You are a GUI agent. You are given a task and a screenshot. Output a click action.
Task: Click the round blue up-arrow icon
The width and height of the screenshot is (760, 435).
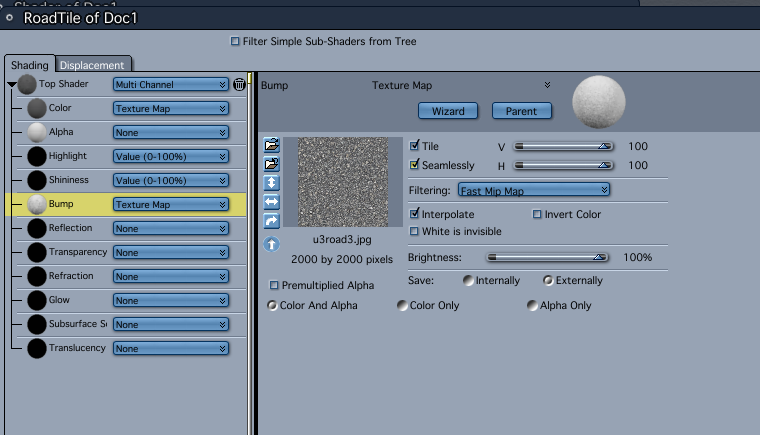(x=271, y=244)
